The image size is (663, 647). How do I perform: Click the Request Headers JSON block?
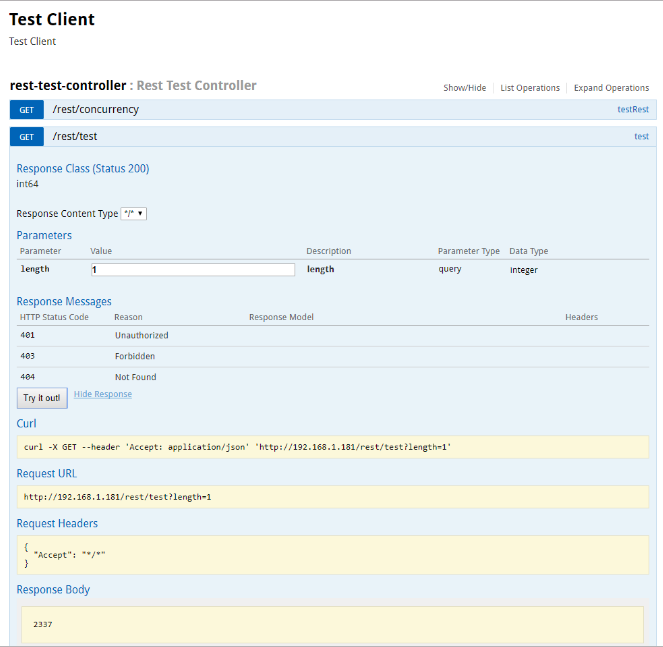click(x=333, y=555)
